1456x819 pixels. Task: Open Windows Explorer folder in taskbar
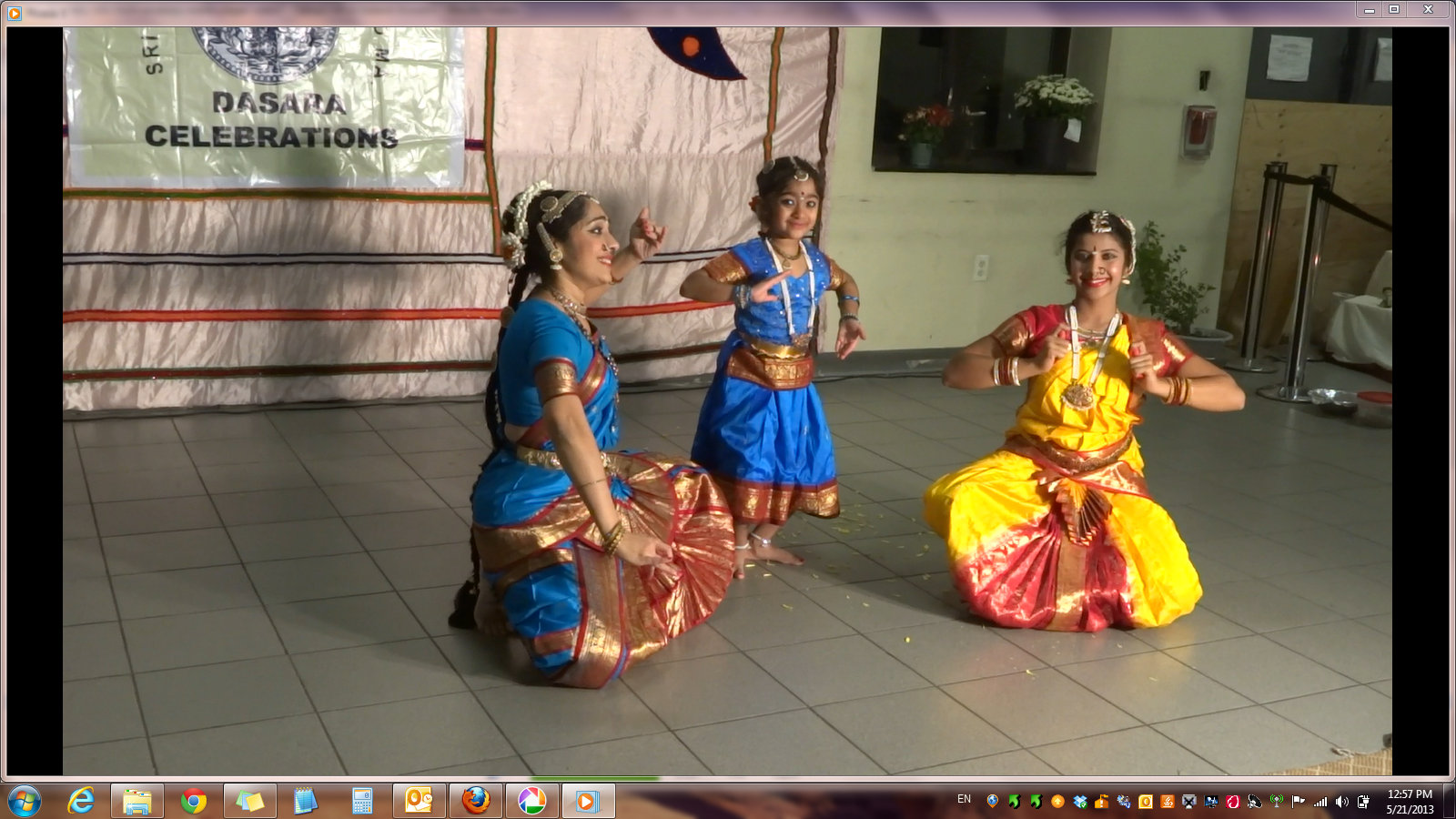(136, 801)
